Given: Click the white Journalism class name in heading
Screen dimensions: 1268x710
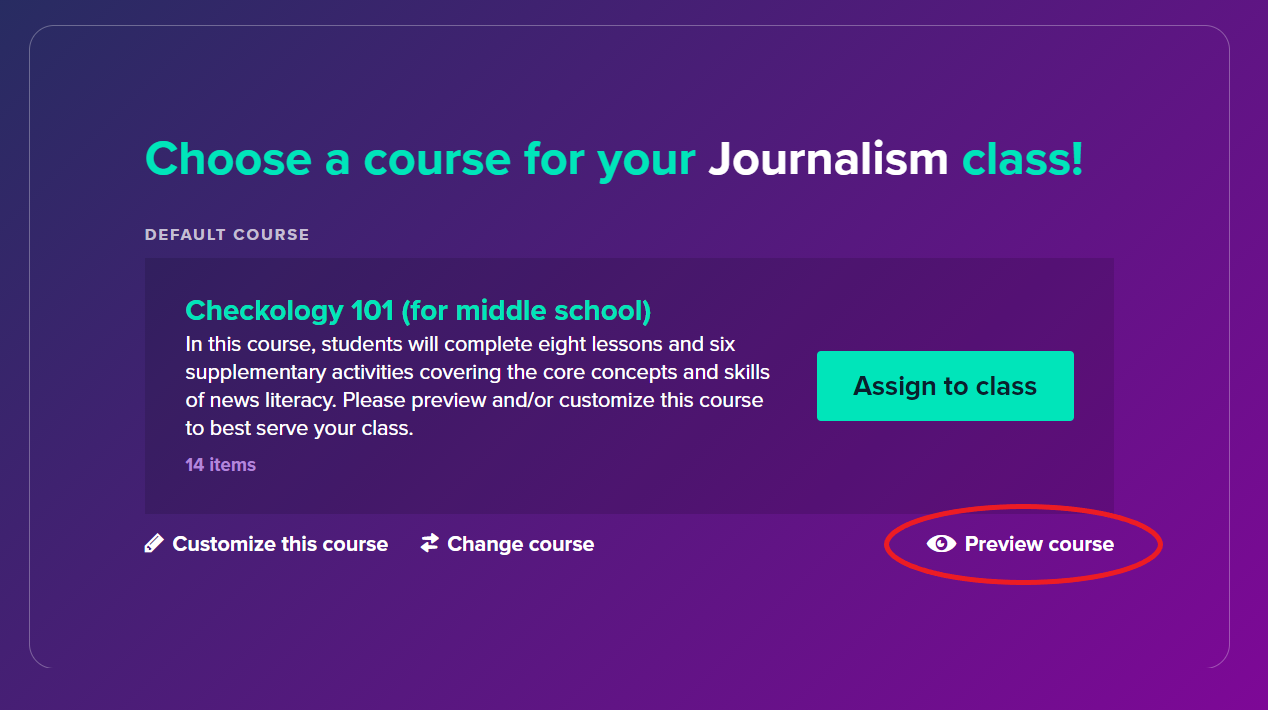Looking at the screenshot, I should (828, 160).
